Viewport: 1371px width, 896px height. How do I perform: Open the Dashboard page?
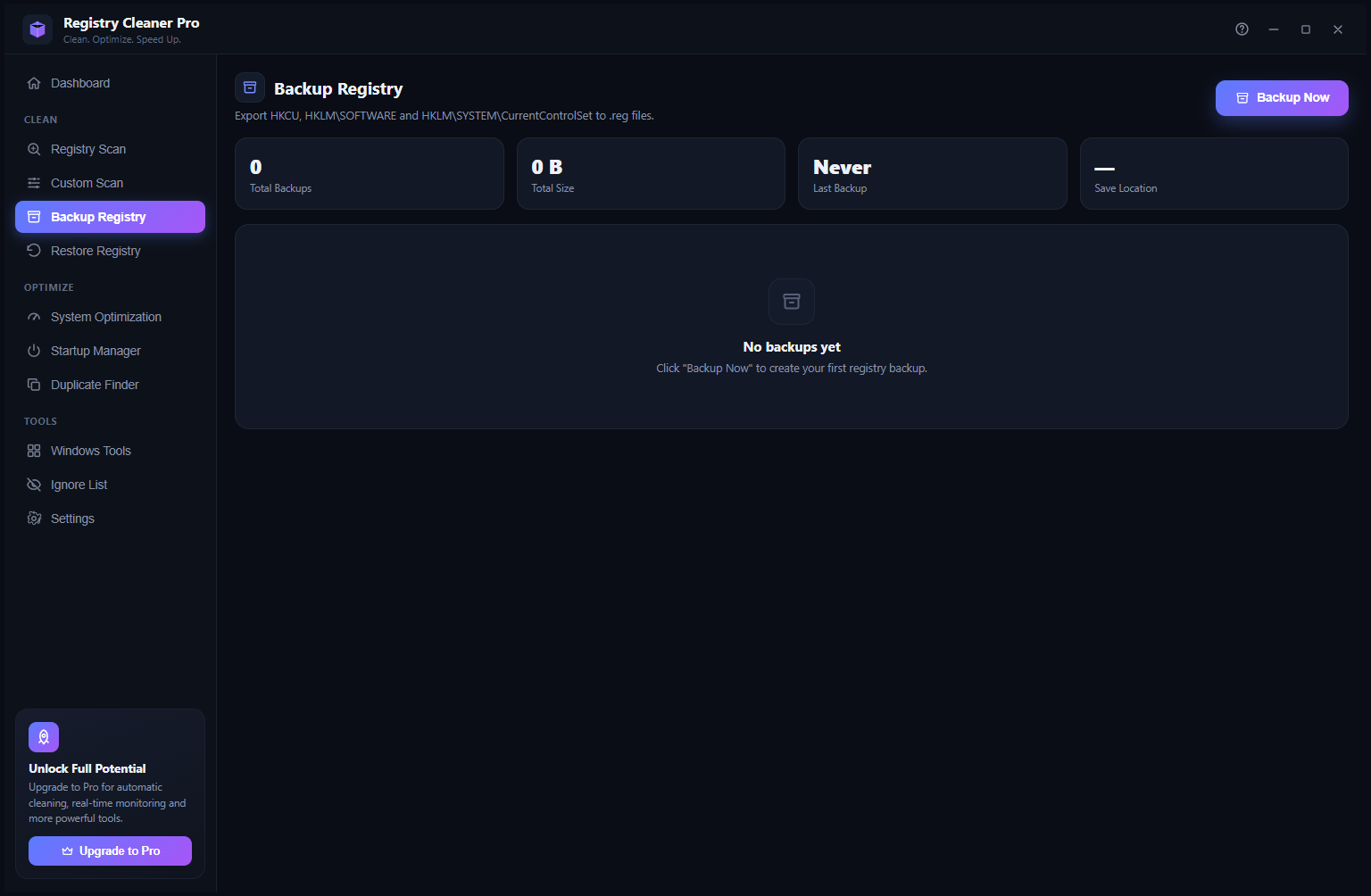click(x=110, y=83)
